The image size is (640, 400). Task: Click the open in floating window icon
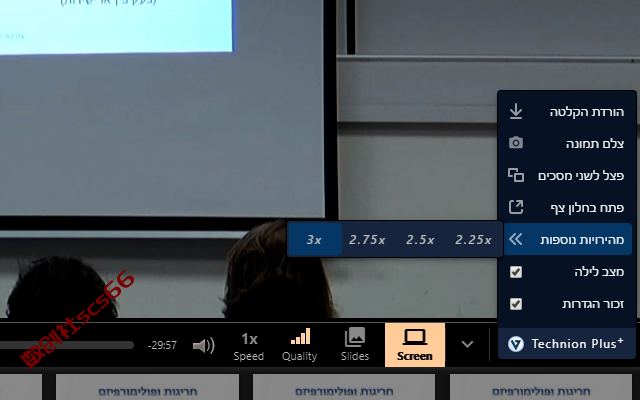pyautogui.click(x=516, y=207)
